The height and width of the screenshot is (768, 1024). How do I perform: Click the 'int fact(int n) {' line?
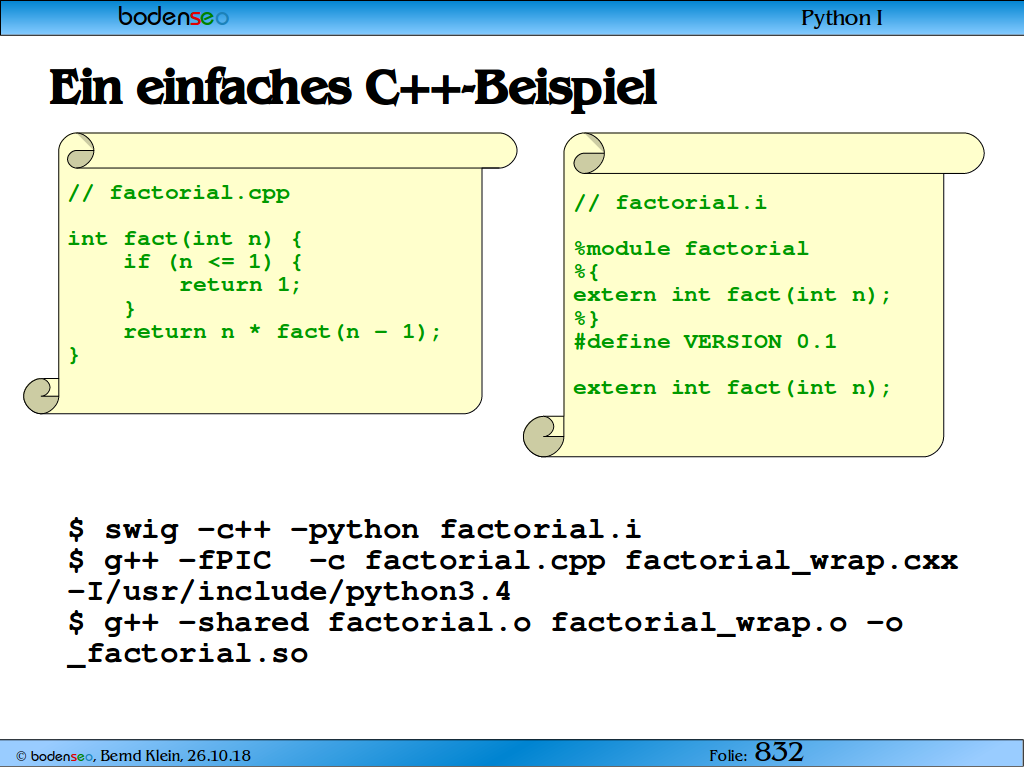185,239
